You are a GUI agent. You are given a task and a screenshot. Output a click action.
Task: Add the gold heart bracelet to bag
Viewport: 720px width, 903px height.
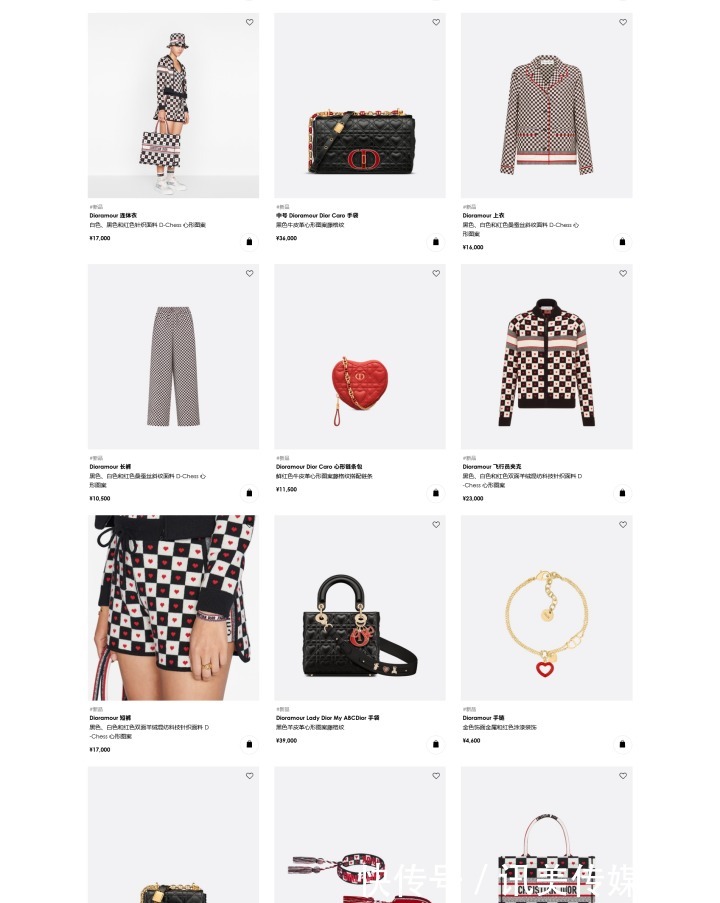click(x=622, y=744)
